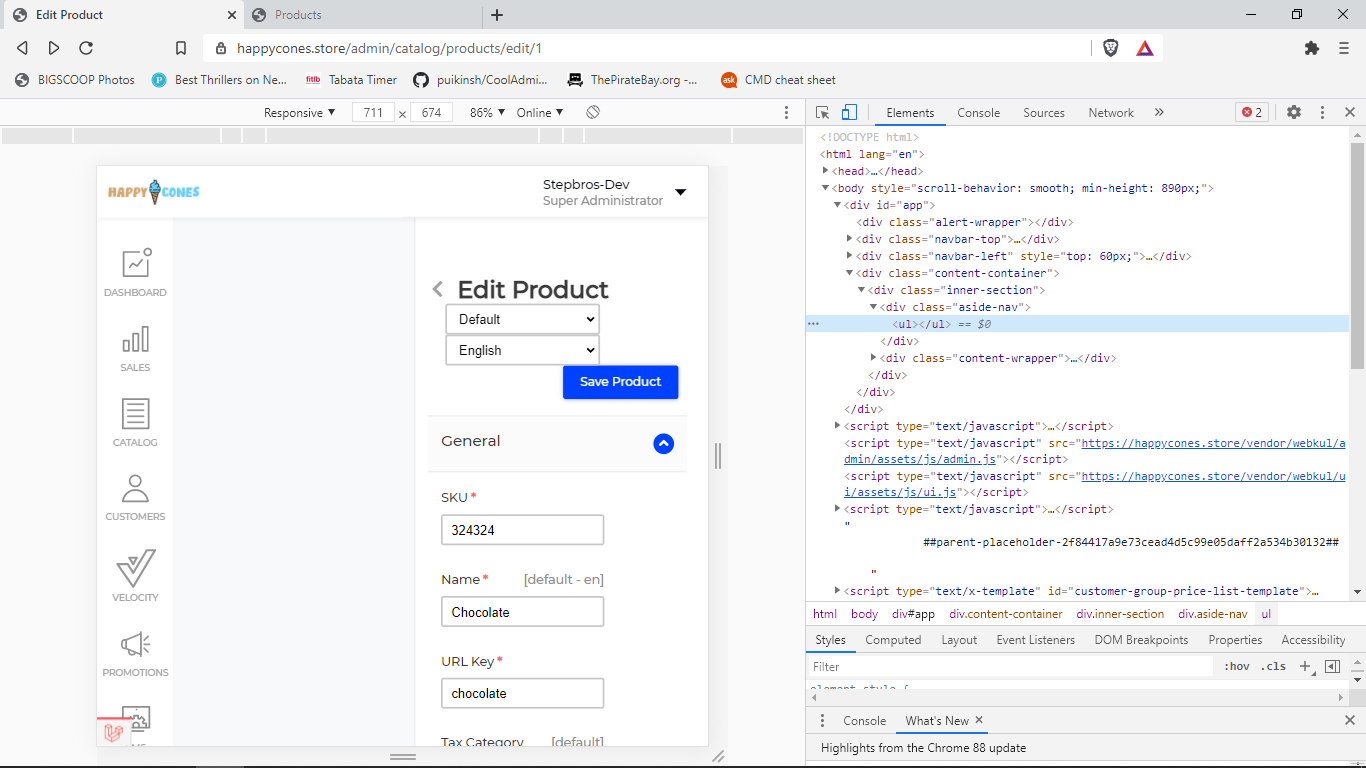Screen dimensions: 1366x768
Task: Open the Customers sidebar icon
Action: click(135, 497)
